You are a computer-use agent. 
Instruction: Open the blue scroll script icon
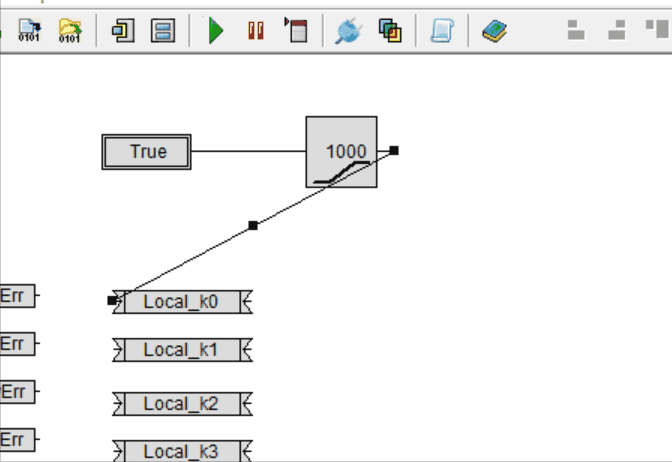pyautogui.click(x=442, y=30)
